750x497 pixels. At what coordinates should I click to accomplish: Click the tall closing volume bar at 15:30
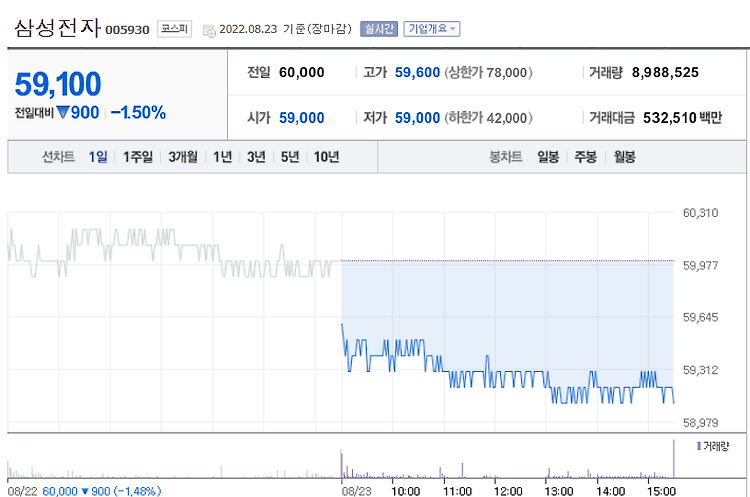[x=673, y=458]
